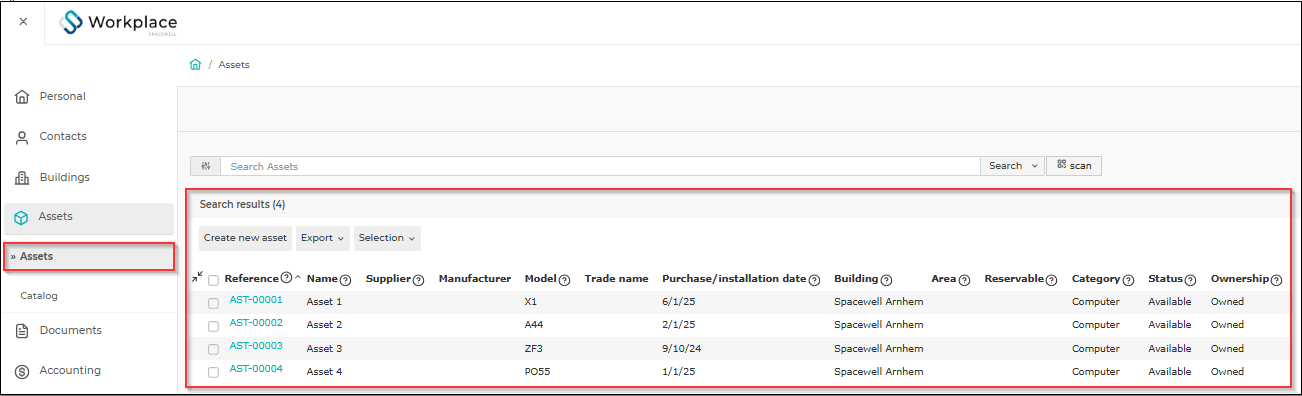This screenshot has height=396, width=1302.
Task: Click the Contacts person icon in the sidebar
Action: [21, 137]
